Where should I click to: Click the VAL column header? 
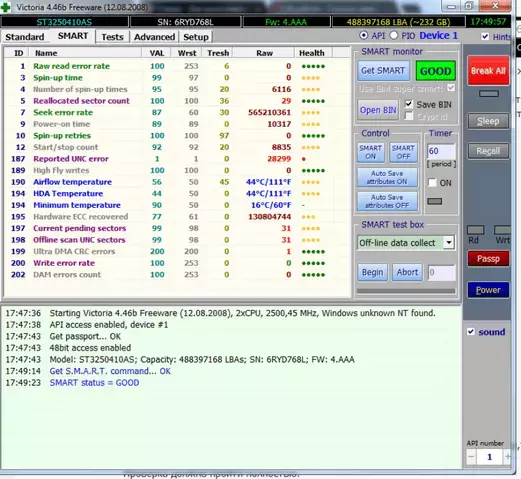click(x=157, y=53)
